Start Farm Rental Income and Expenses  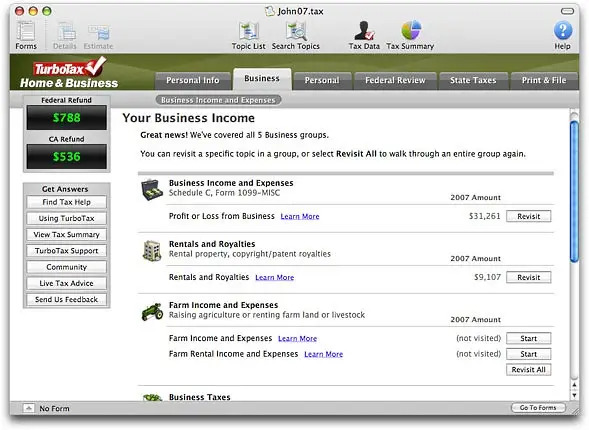pyautogui.click(x=529, y=354)
